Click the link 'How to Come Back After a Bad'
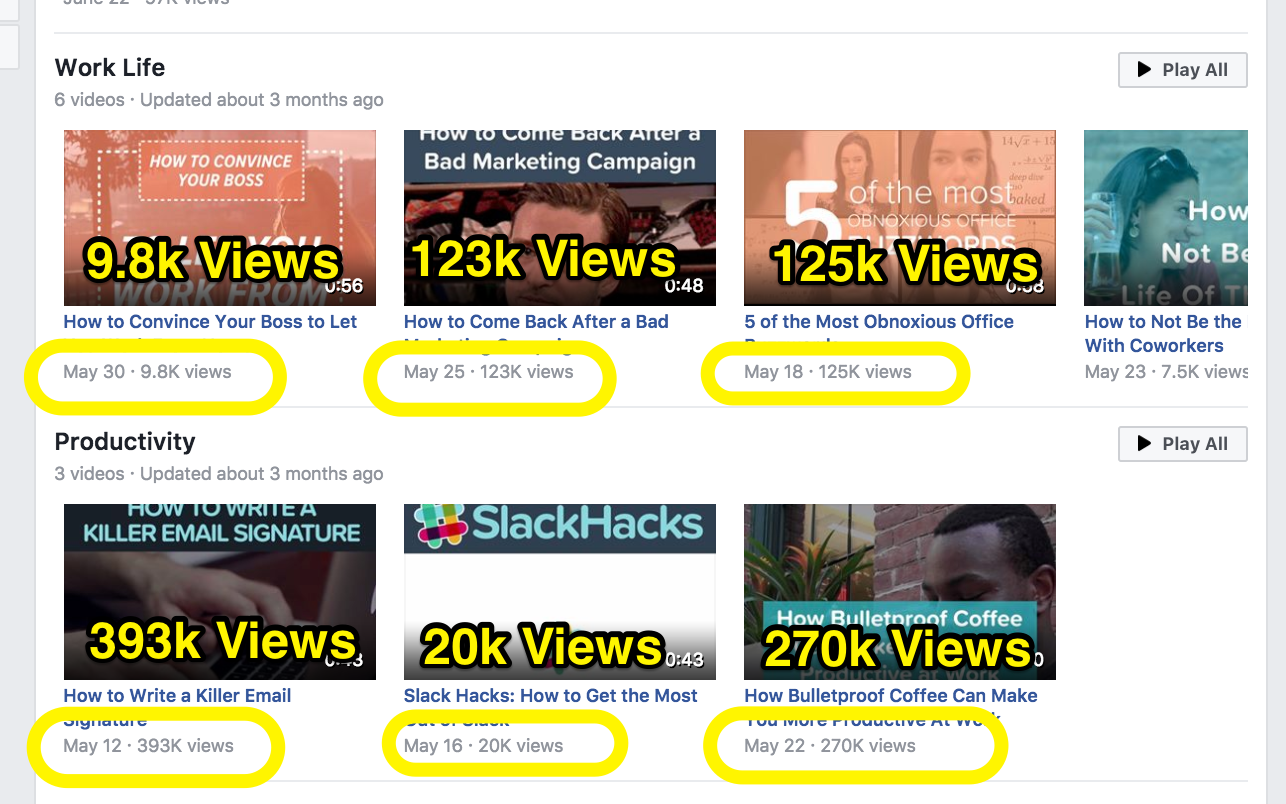Viewport: 1286px width, 804px height. [x=536, y=322]
